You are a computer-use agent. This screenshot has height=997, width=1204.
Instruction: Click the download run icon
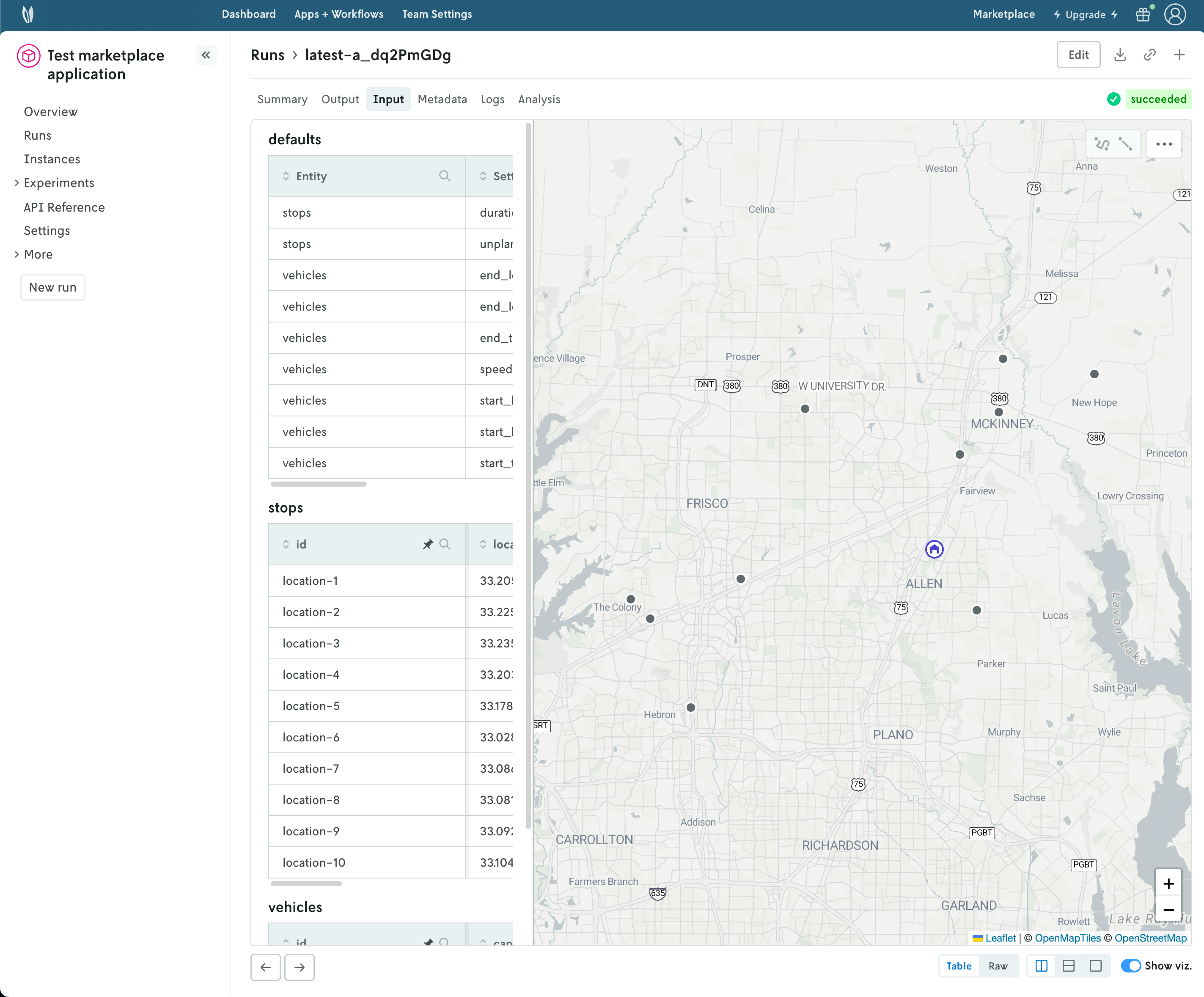[1120, 55]
